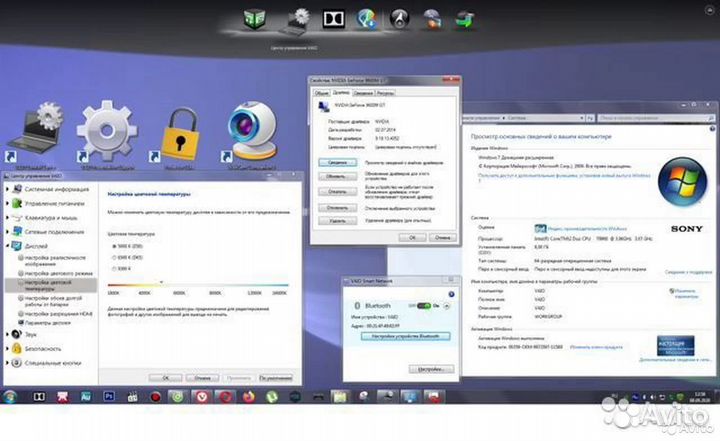Launch Photoshop from the taskbar

[109, 396]
